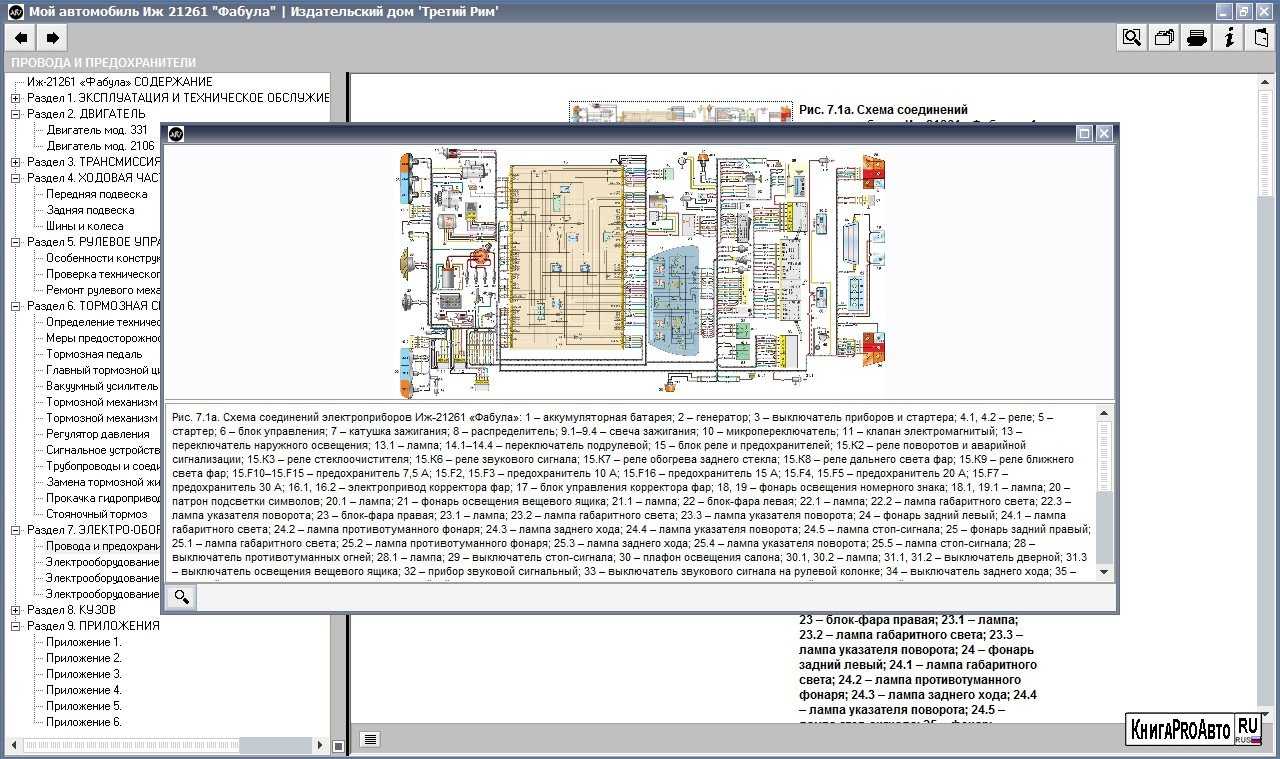Exit the program via the door icon
Screen dimensions: 1280x759
point(1261,38)
